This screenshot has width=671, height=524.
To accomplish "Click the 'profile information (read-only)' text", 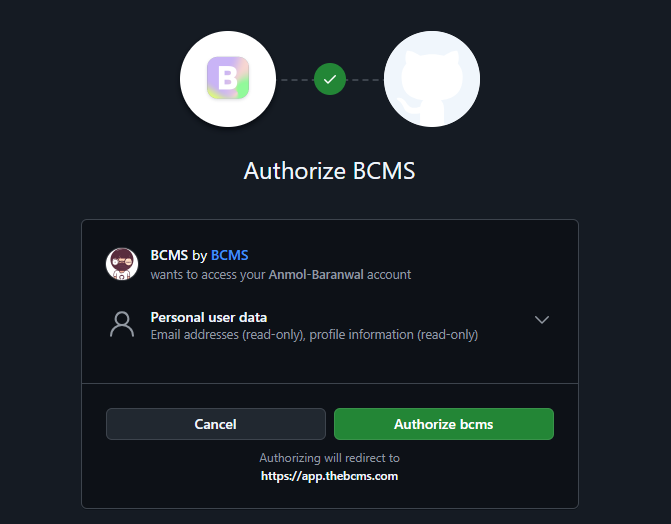I will tap(394, 335).
